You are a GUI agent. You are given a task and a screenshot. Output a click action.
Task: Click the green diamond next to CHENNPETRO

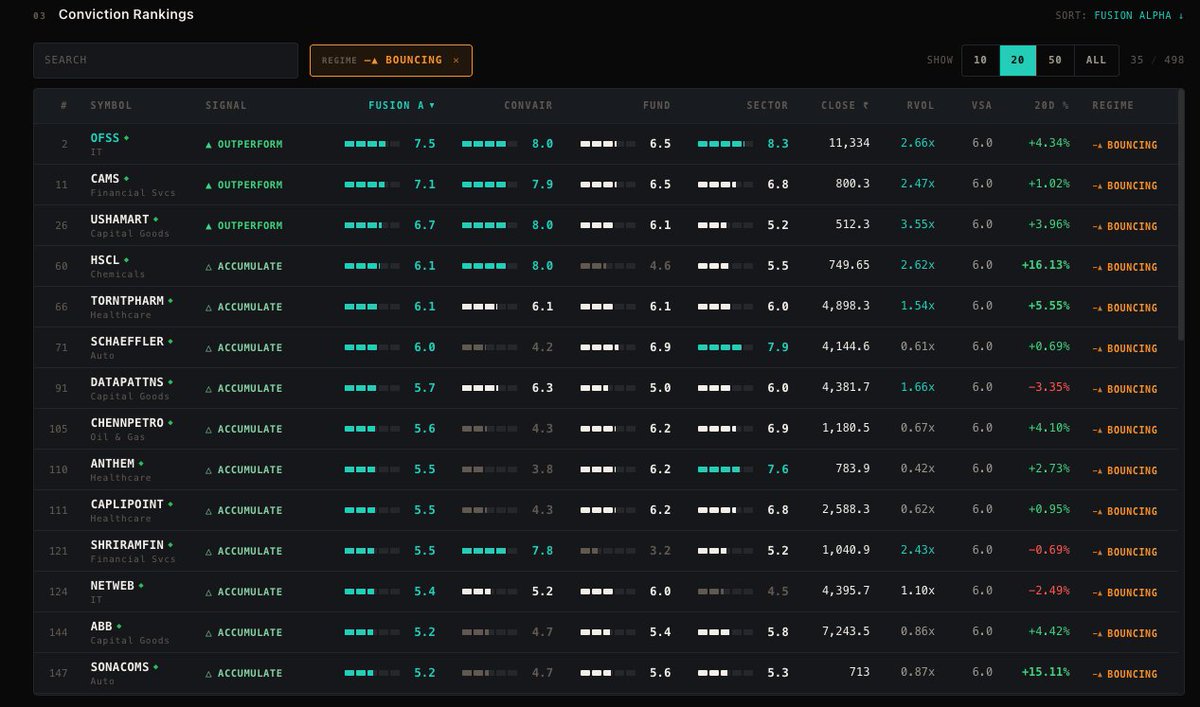[x=171, y=423]
